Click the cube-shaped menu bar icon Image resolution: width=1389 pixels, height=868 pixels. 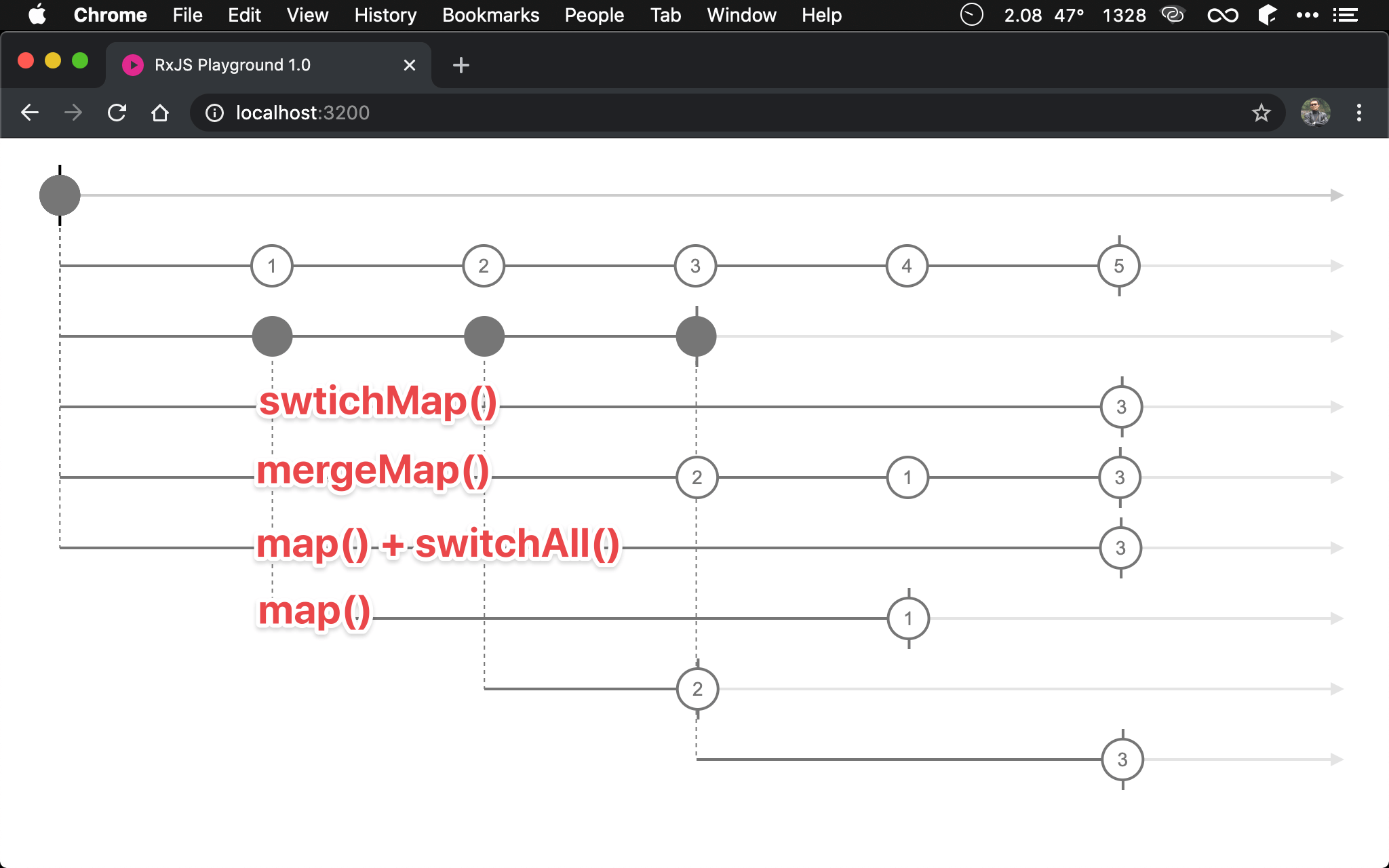(1268, 15)
